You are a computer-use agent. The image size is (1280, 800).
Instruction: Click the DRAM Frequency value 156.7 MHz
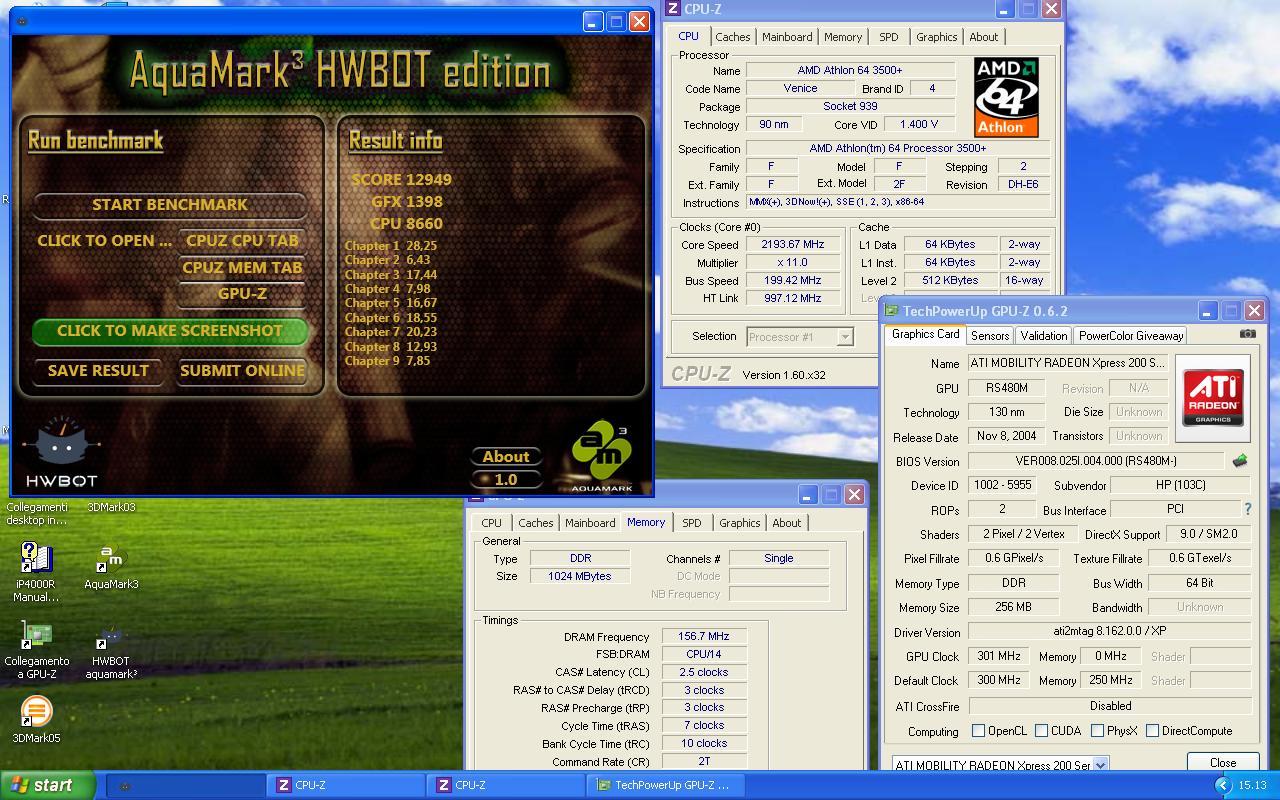(704, 636)
